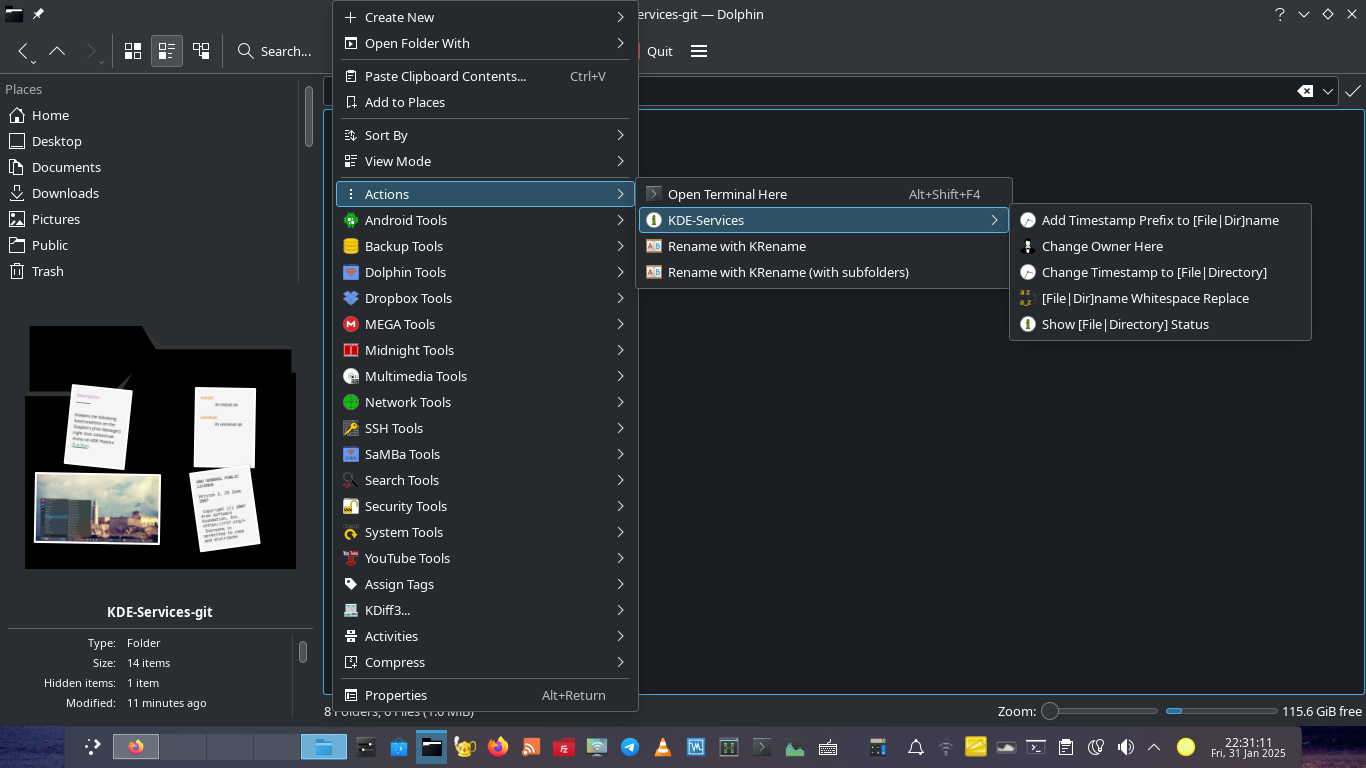Open FileZilla from the taskbar

(564, 746)
